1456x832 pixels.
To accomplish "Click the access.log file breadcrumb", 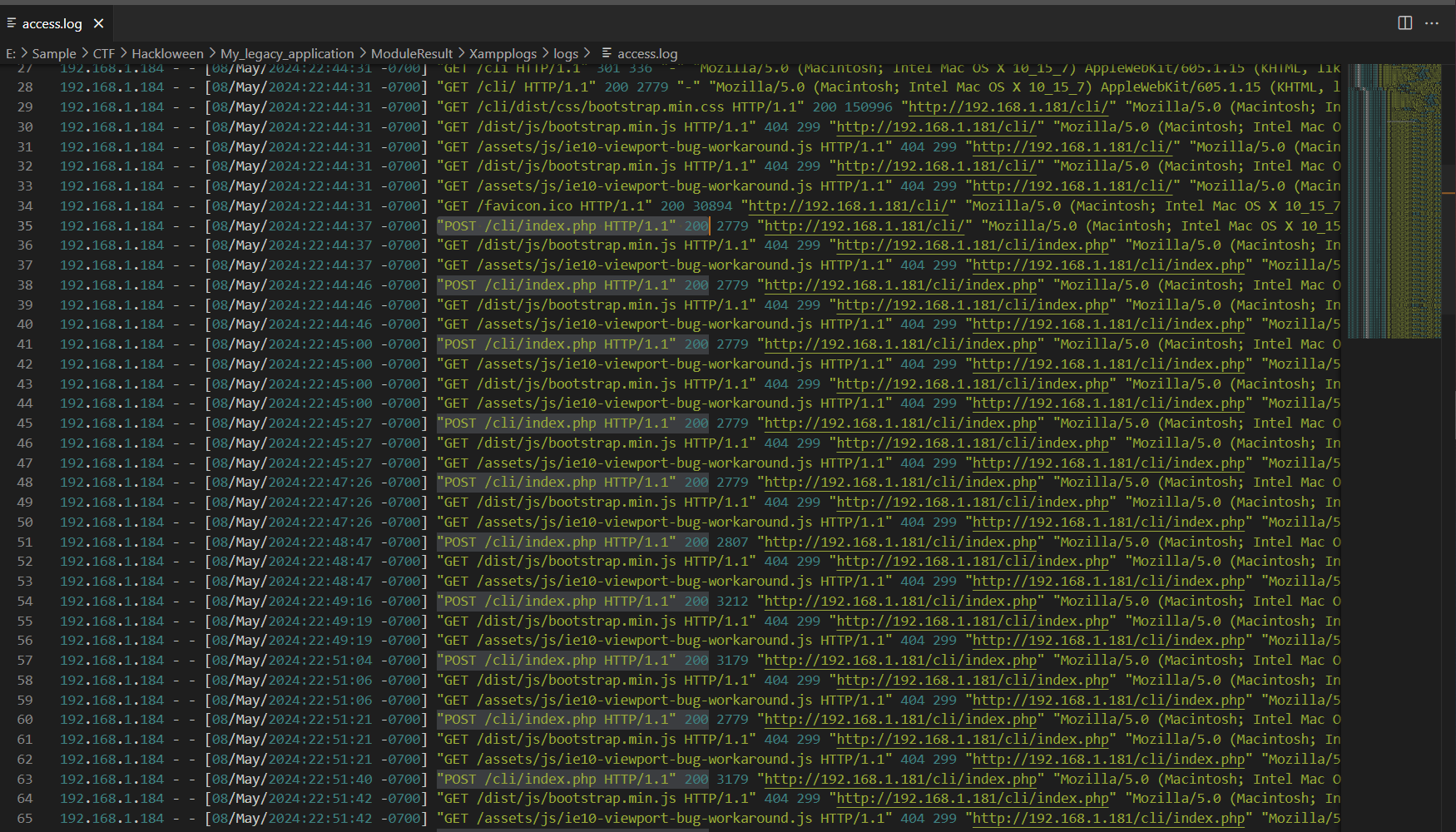I will 646,53.
